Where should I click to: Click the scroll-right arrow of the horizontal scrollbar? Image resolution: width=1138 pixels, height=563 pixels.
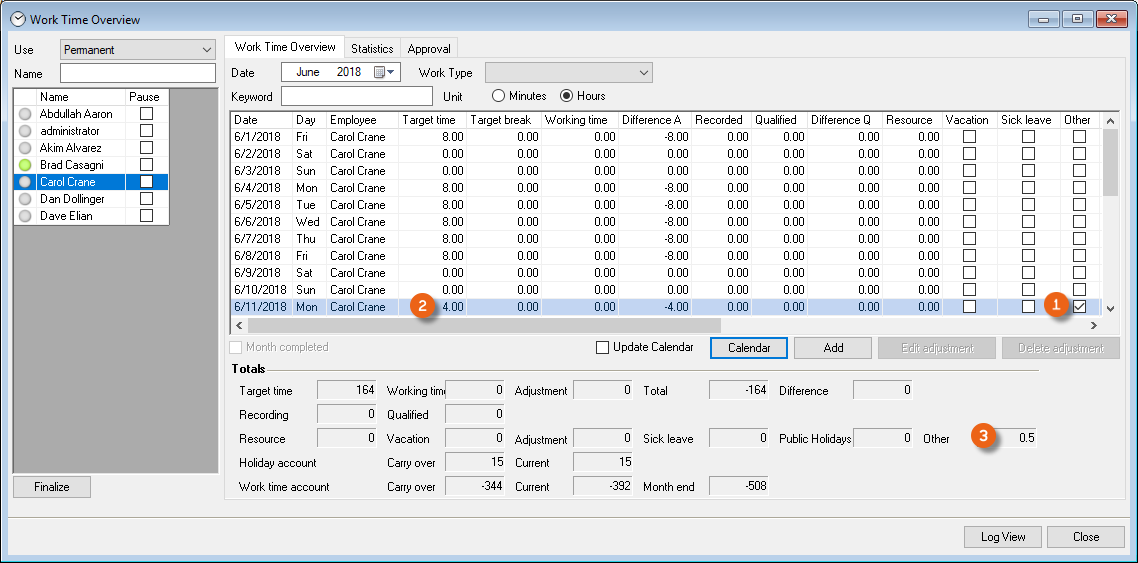coord(1093,325)
